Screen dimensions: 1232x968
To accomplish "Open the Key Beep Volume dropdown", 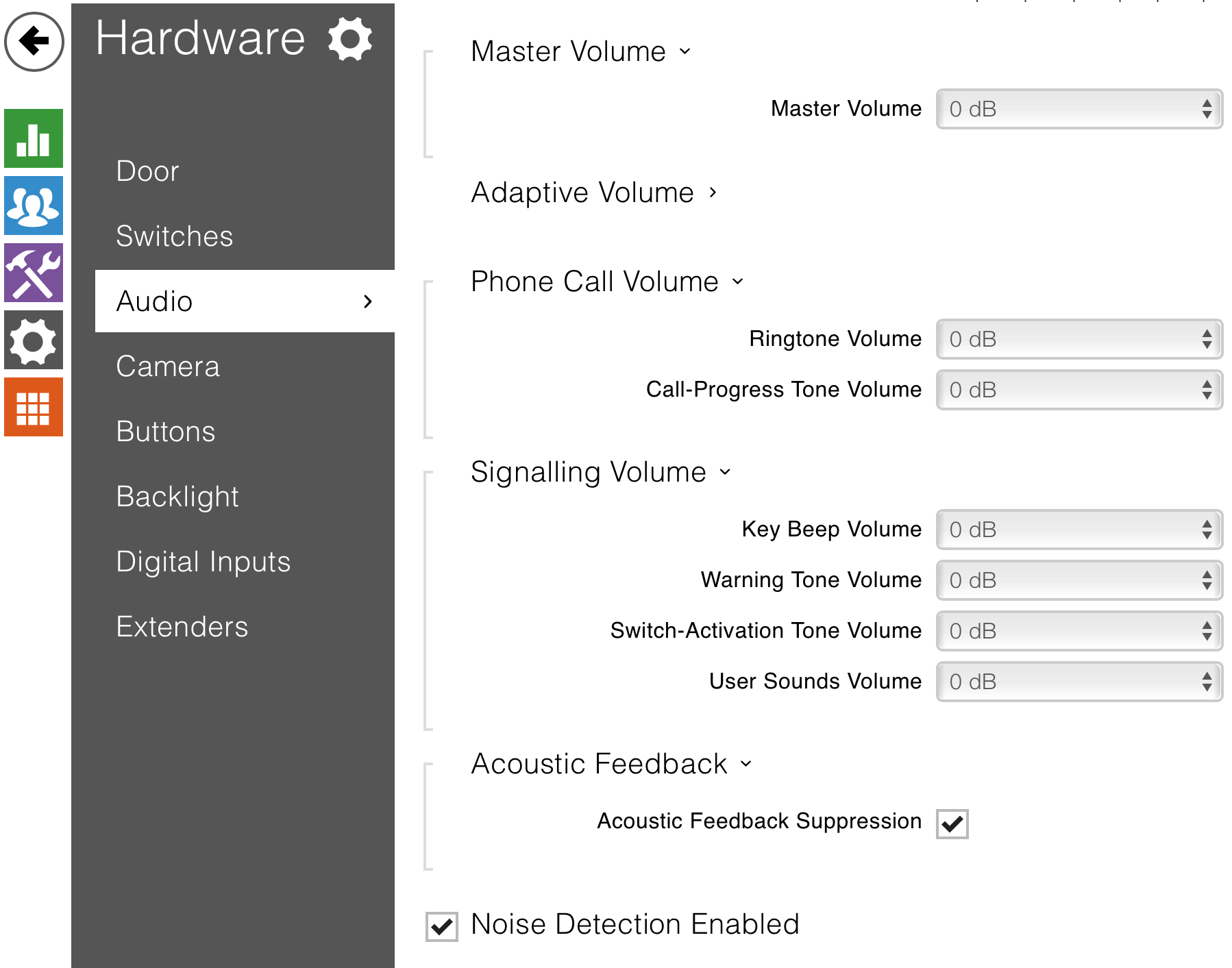I will point(1079,530).
